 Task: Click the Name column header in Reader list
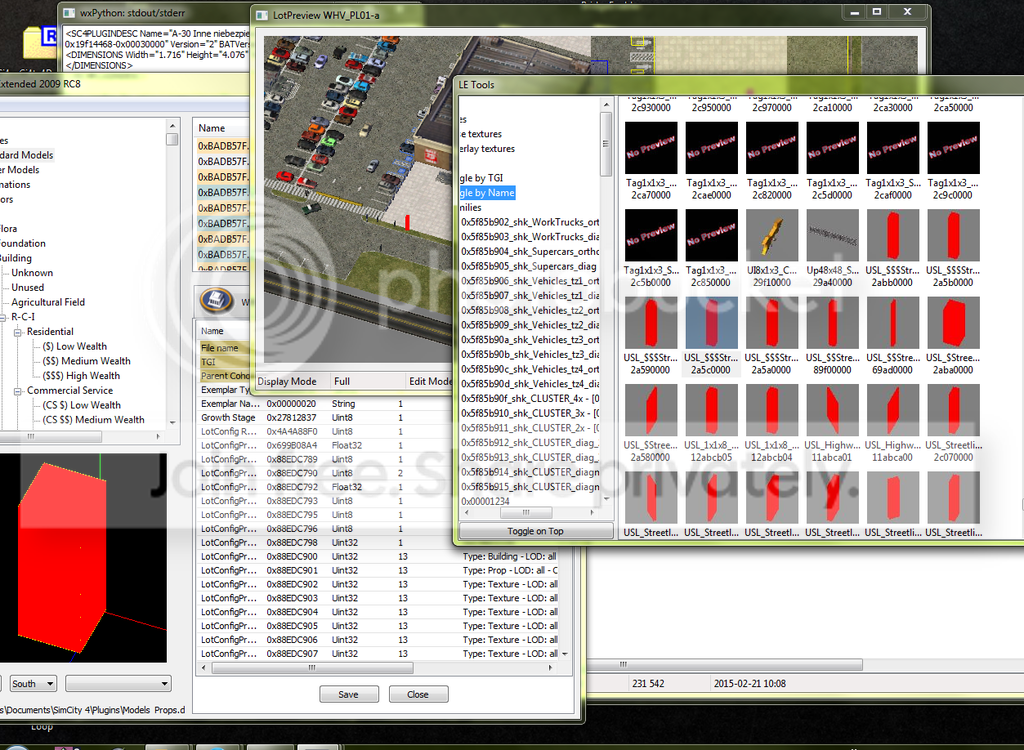(x=222, y=128)
